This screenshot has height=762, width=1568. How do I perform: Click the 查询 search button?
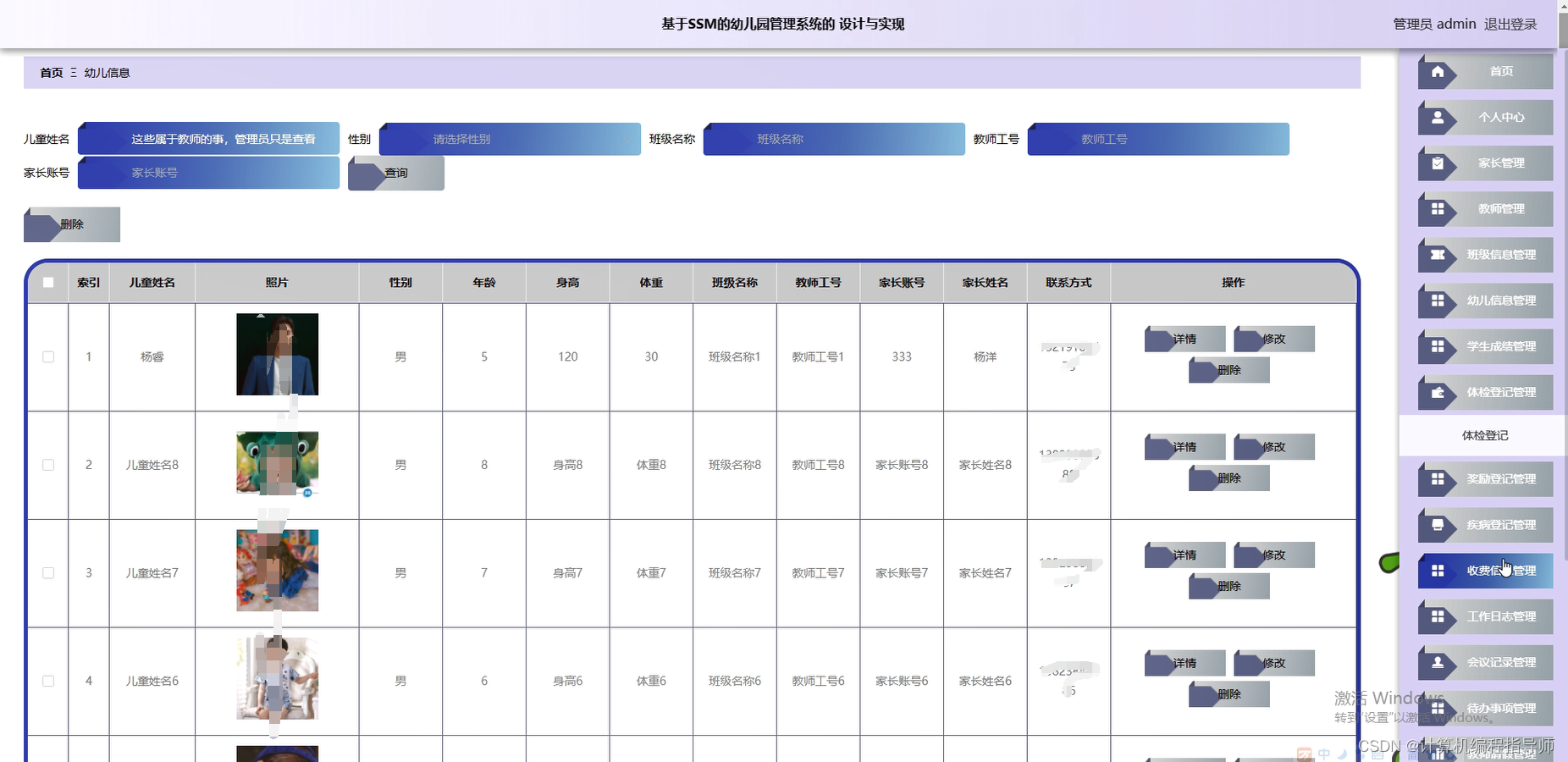point(396,173)
